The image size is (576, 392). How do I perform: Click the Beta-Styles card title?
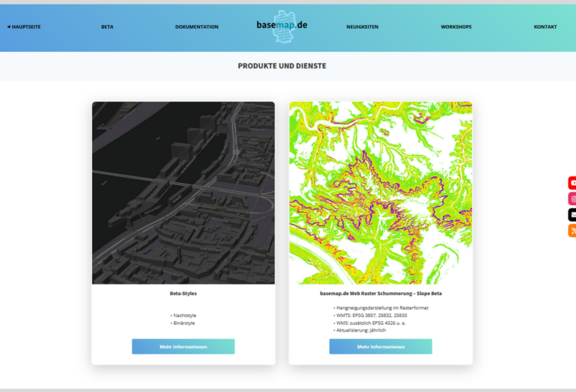coord(183,293)
